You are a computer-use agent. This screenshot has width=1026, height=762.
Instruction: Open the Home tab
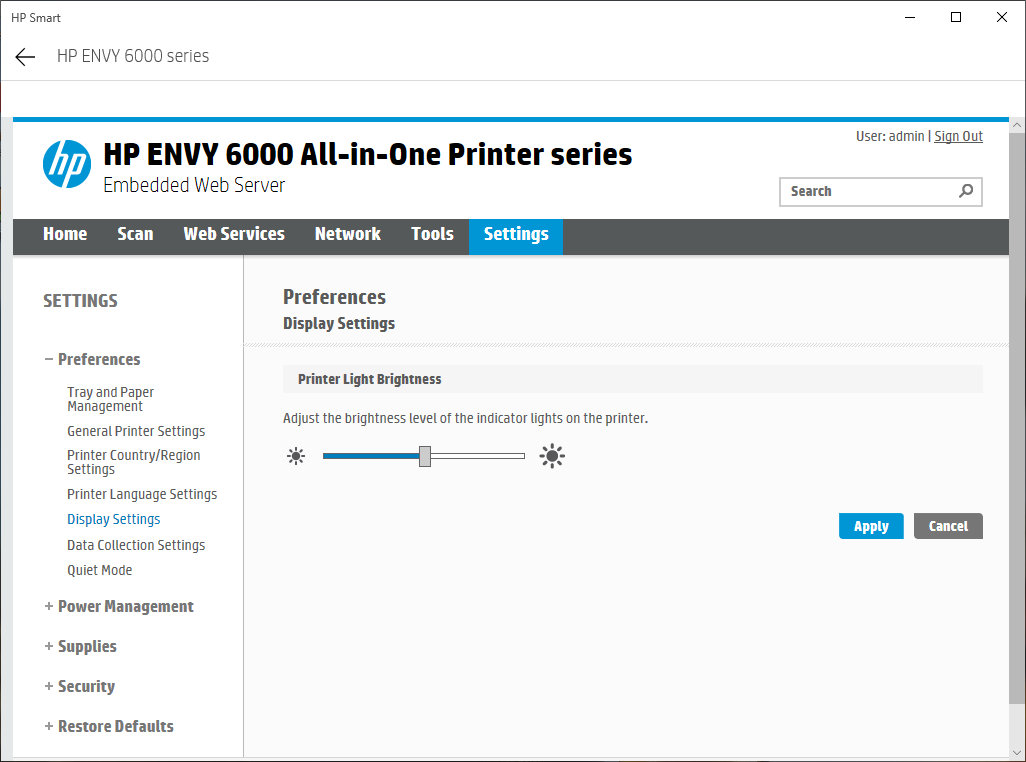tap(65, 234)
